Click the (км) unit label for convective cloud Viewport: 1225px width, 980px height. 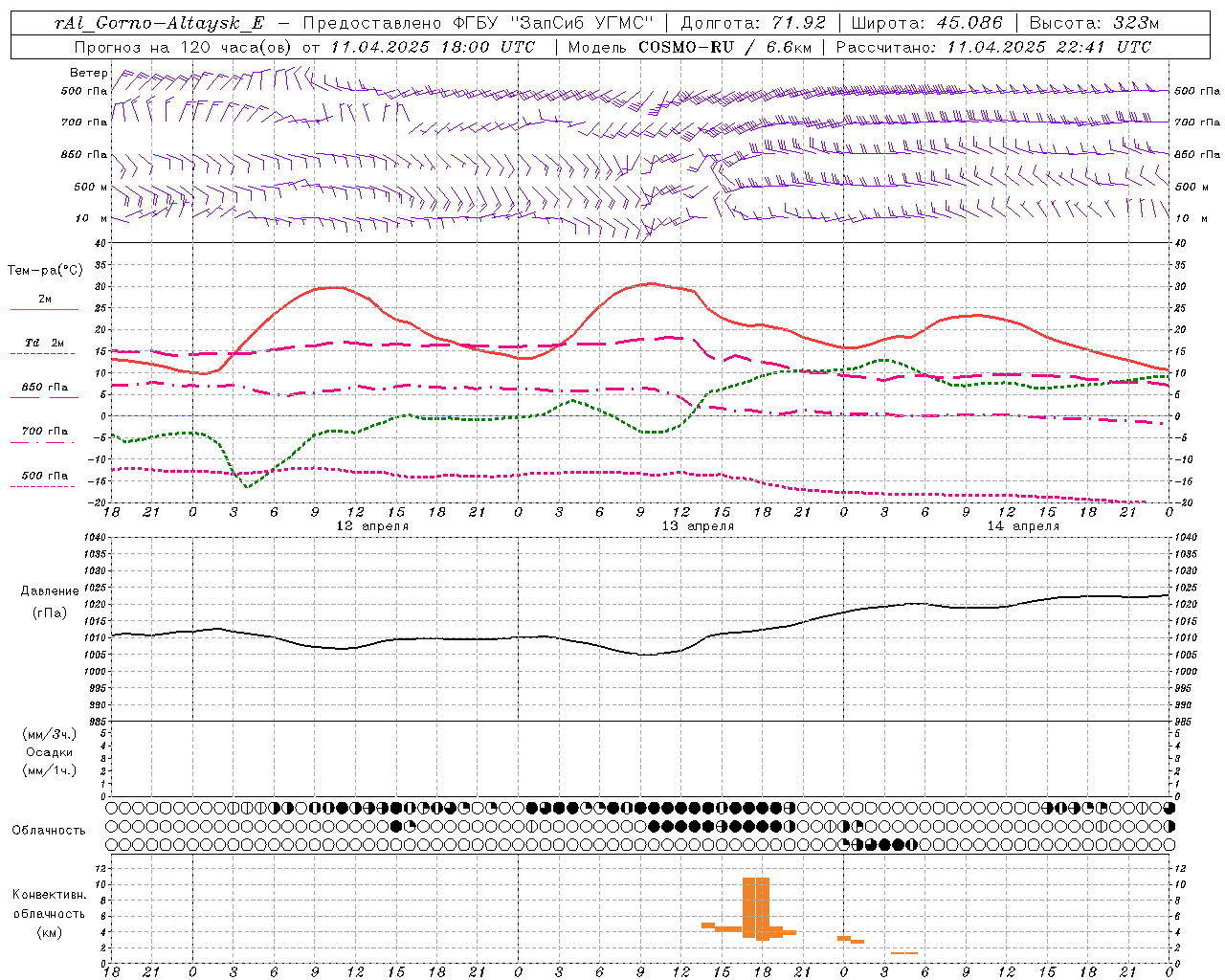pos(49,931)
